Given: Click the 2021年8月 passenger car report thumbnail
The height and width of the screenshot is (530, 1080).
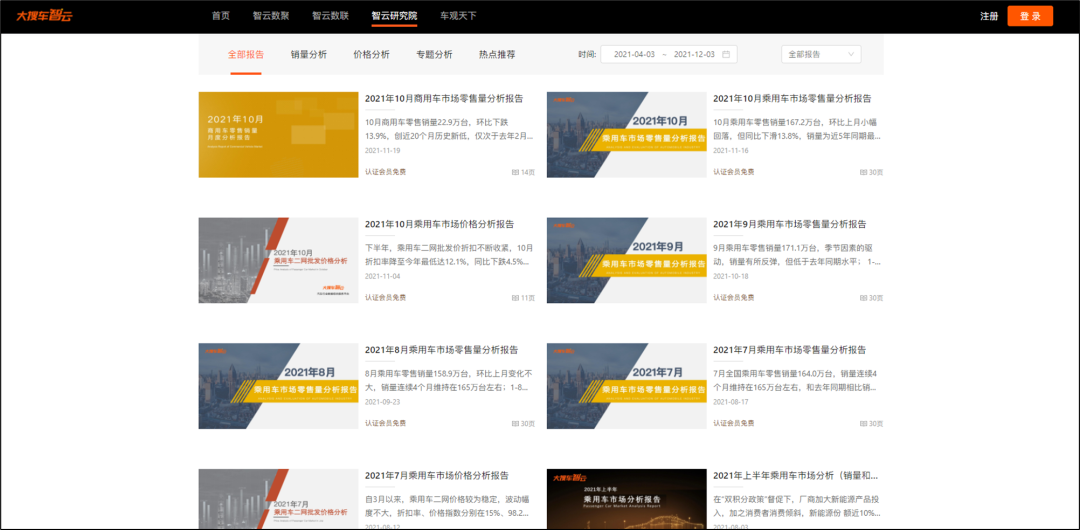Looking at the screenshot, I should pyautogui.click(x=278, y=386).
